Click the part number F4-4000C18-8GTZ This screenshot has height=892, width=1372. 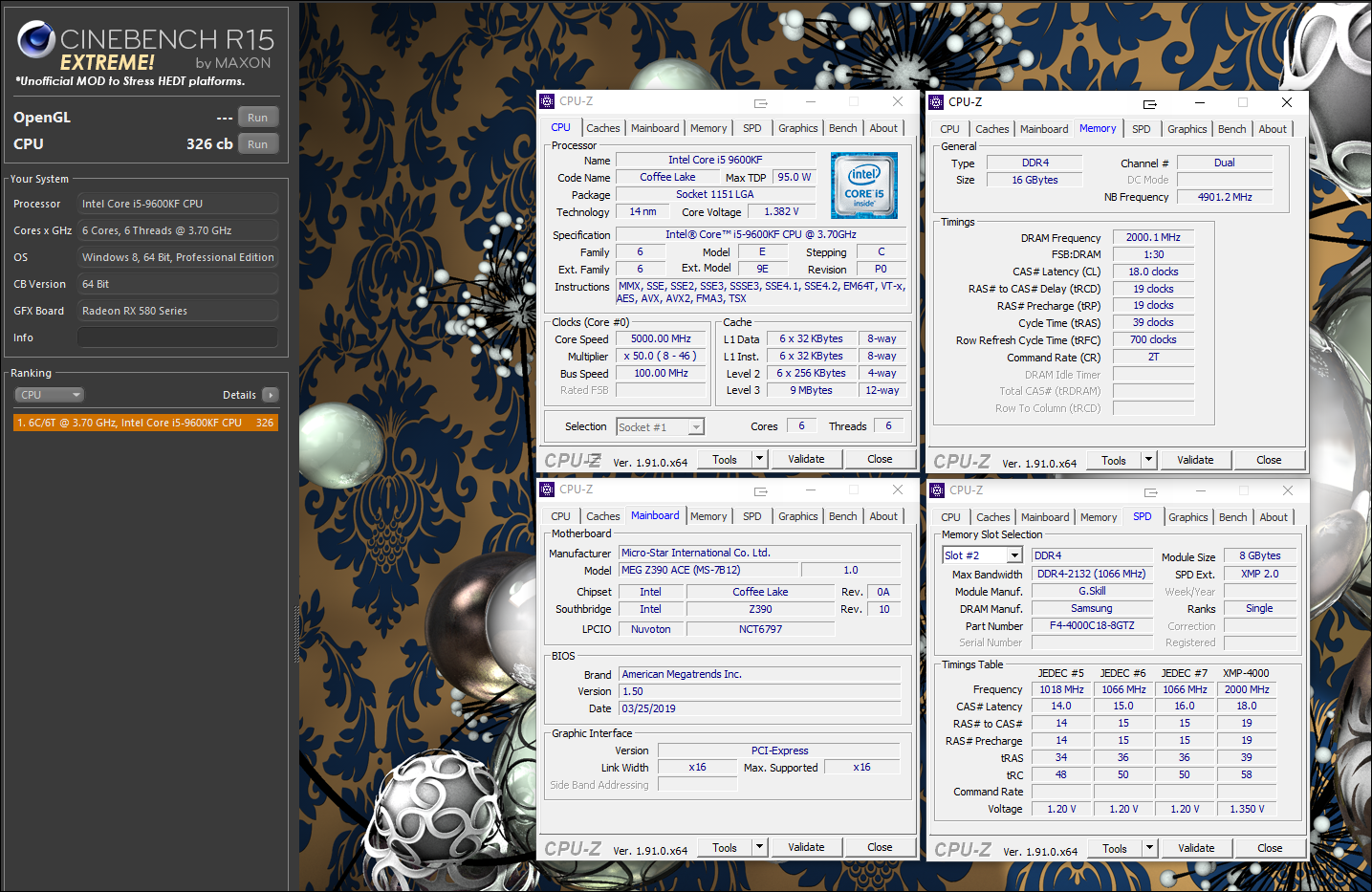(x=1092, y=625)
